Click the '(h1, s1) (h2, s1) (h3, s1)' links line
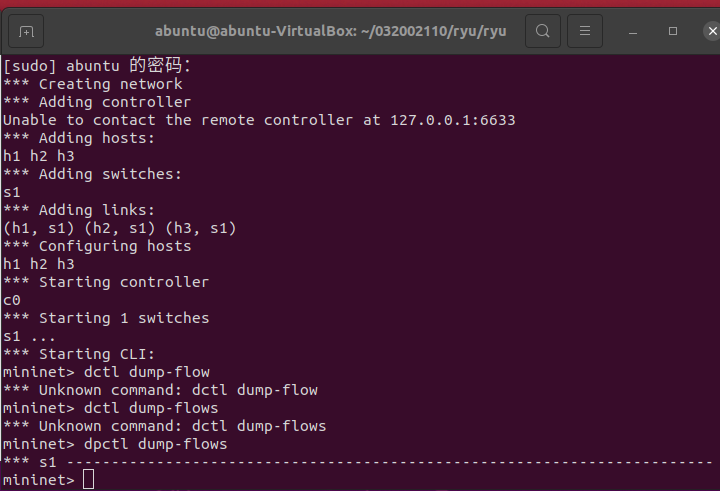Viewport: 720px width, 491px height. (120, 228)
